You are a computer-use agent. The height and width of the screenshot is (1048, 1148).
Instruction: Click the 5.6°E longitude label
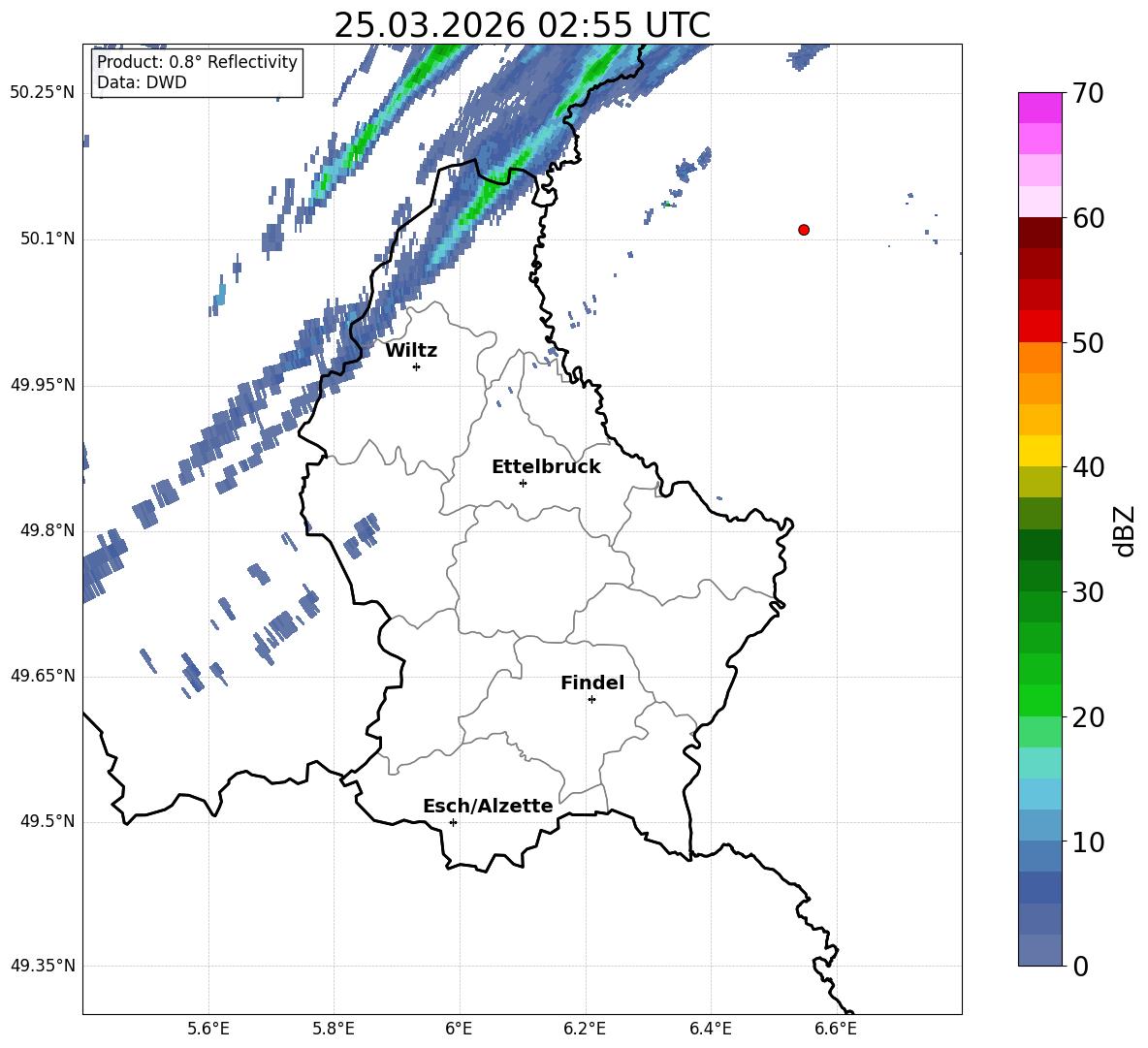(208, 1030)
